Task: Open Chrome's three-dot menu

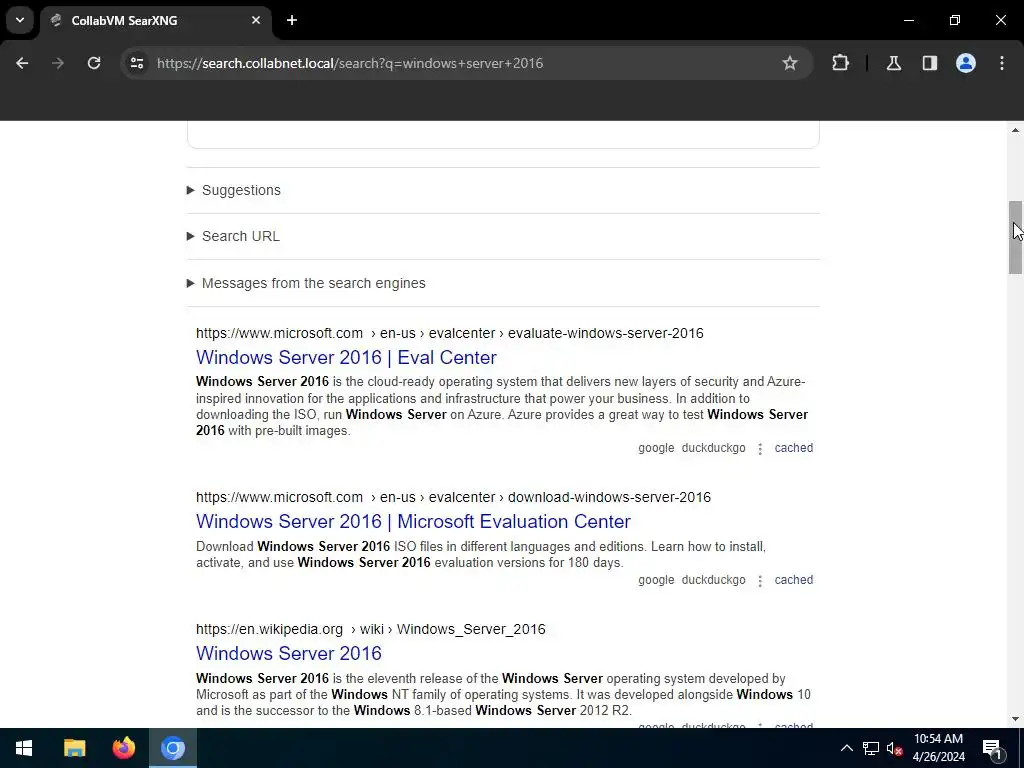Action: coord(1001,63)
